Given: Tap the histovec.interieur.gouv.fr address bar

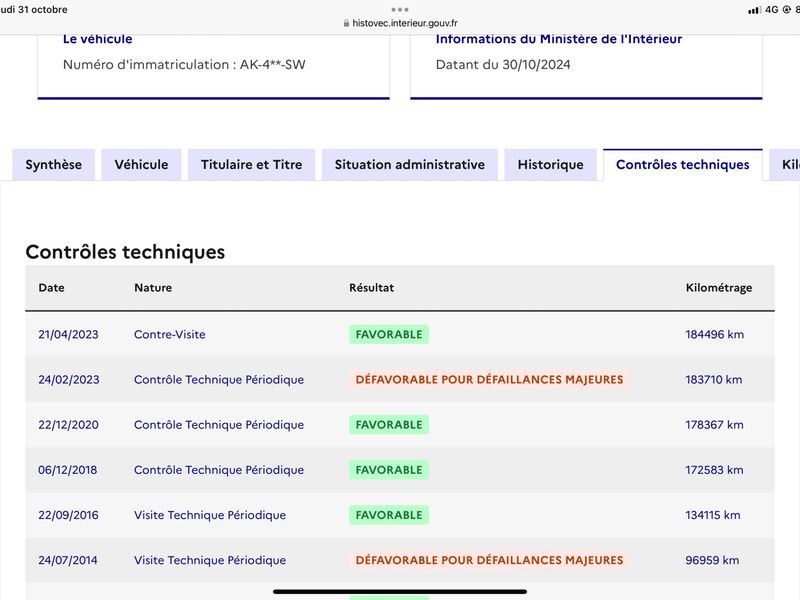Looking at the screenshot, I should [400, 23].
